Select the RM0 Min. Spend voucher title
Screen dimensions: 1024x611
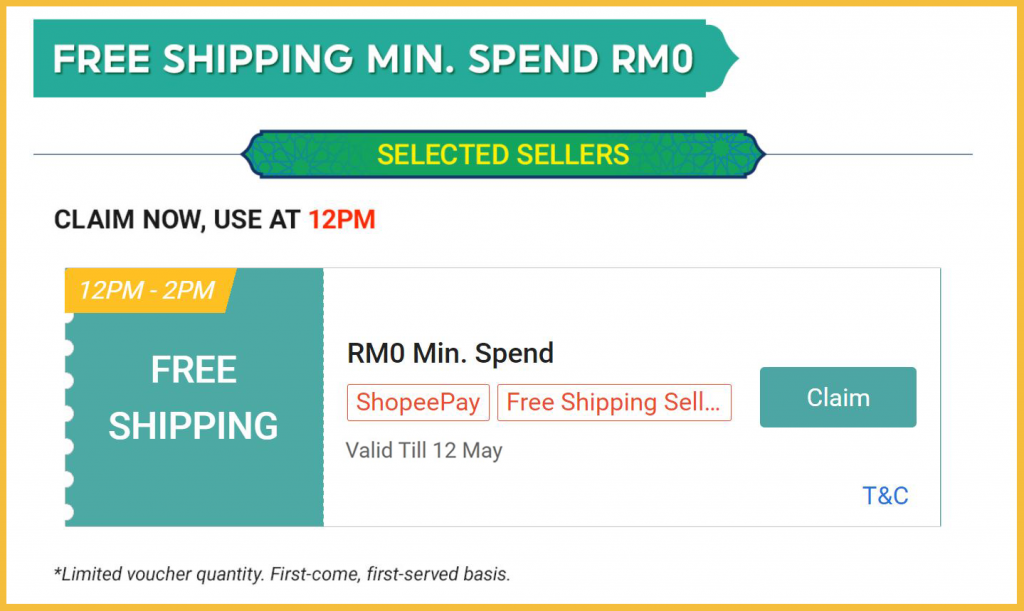[x=450, y=353]
